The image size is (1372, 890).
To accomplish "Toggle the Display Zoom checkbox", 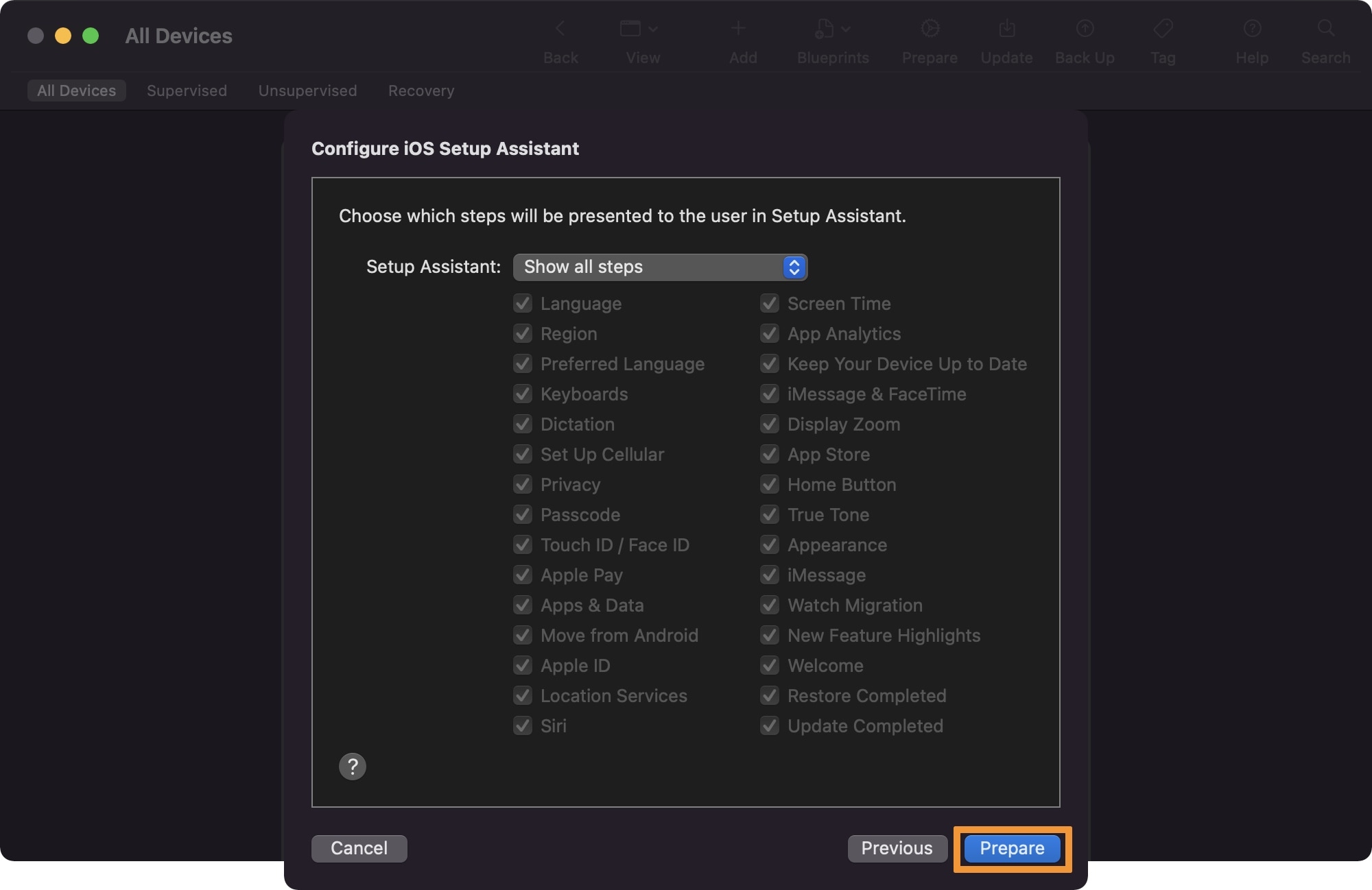I will [770, 424].
